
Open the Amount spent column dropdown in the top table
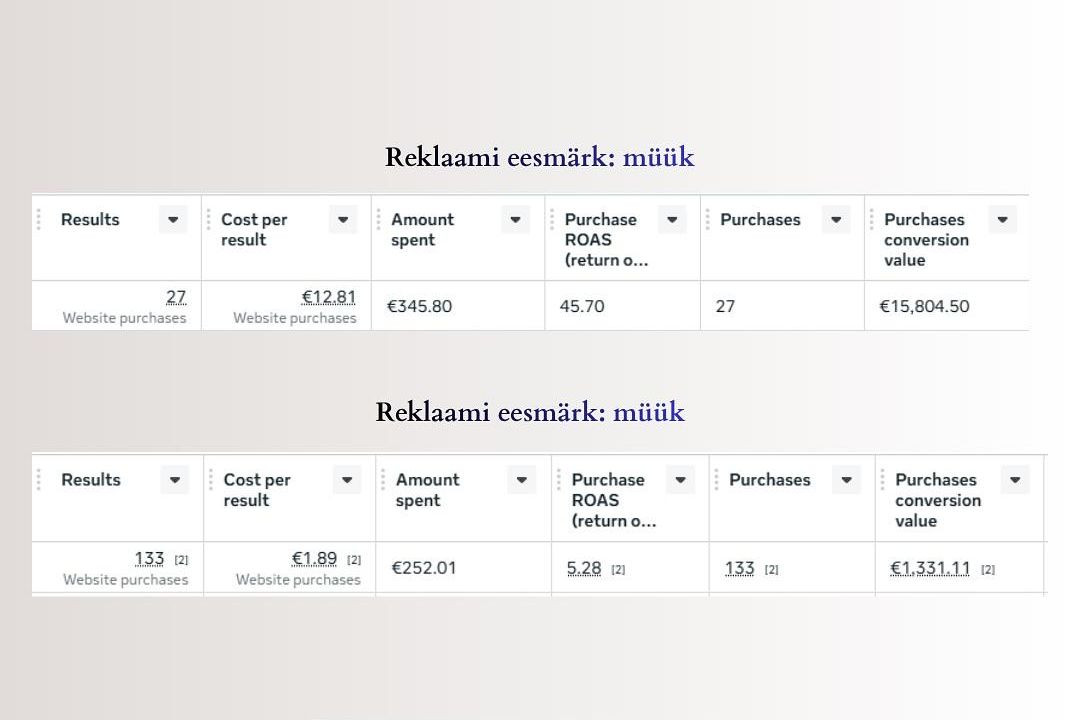[x=515, y=219]
